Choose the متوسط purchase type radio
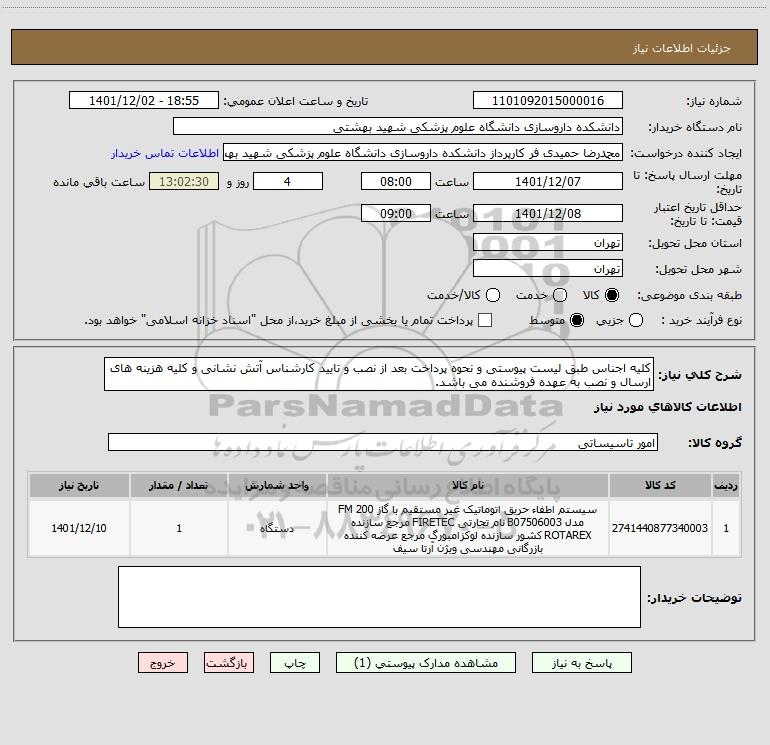The image size is (770, 745). 577,320
